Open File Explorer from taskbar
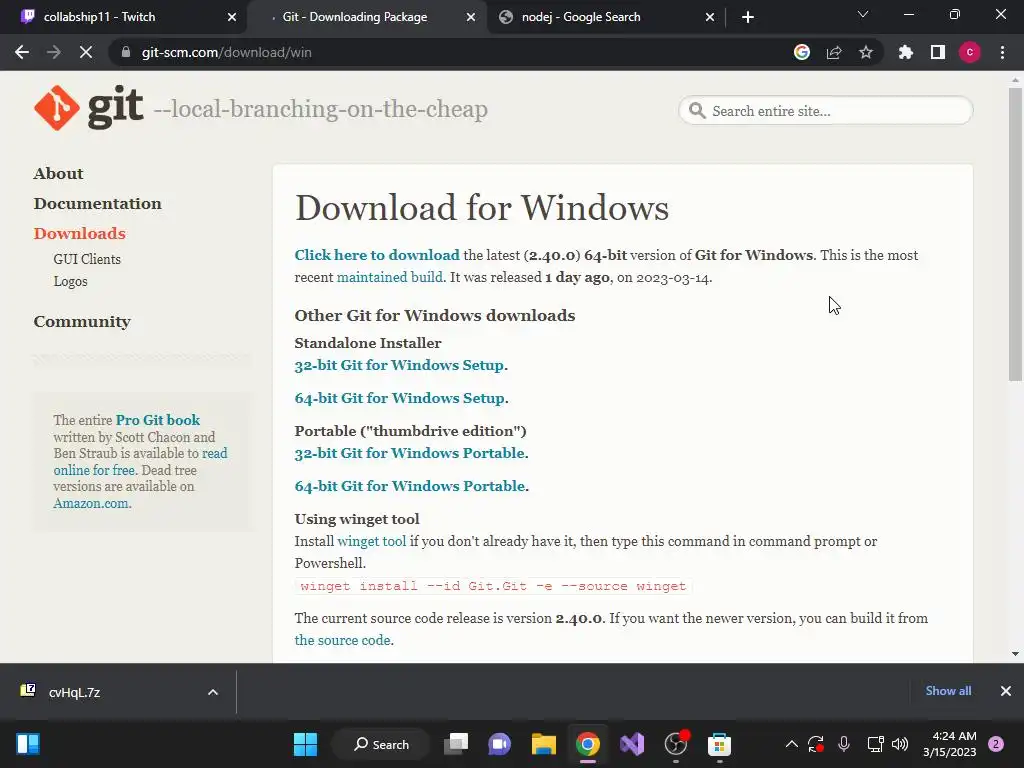The height and width of the screenshot is (768, 1024). coord(543,744)
